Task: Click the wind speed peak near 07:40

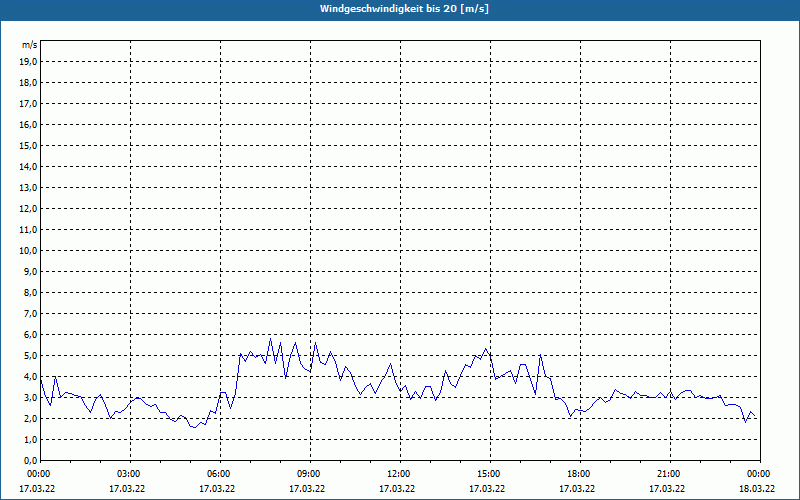Action: (x=270, y=339)
